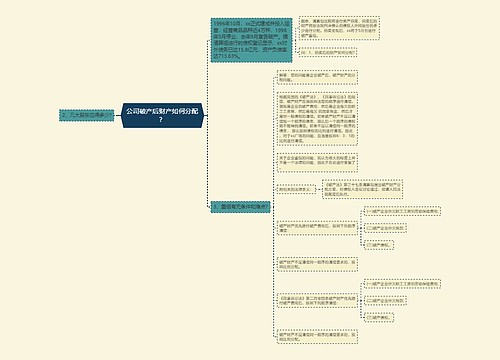Click the upper (三)破产债权 node
This screenshot has height=360, width=500.
[379, 245]
